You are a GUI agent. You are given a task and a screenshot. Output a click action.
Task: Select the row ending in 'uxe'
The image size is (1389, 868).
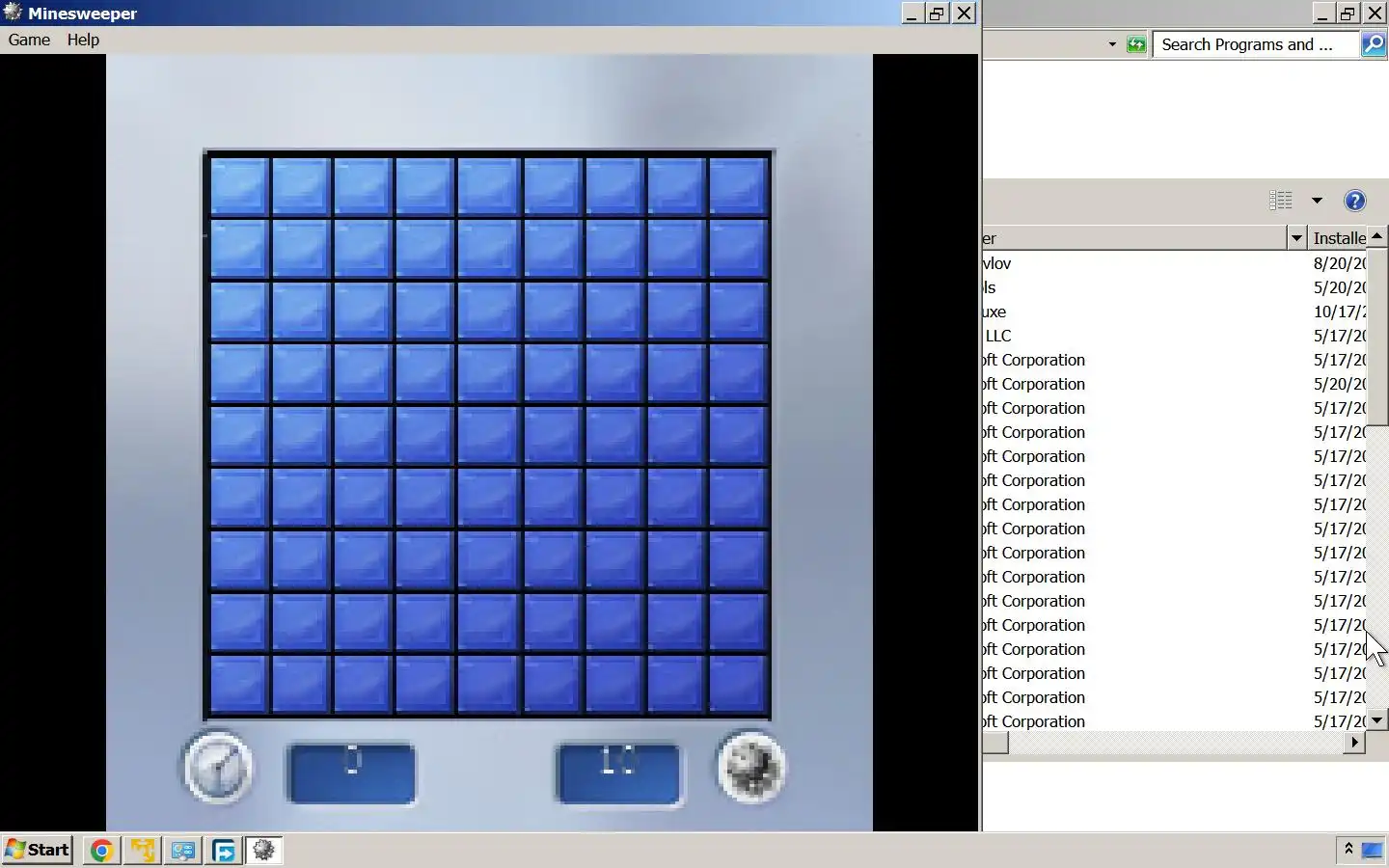click(1175, 312)
